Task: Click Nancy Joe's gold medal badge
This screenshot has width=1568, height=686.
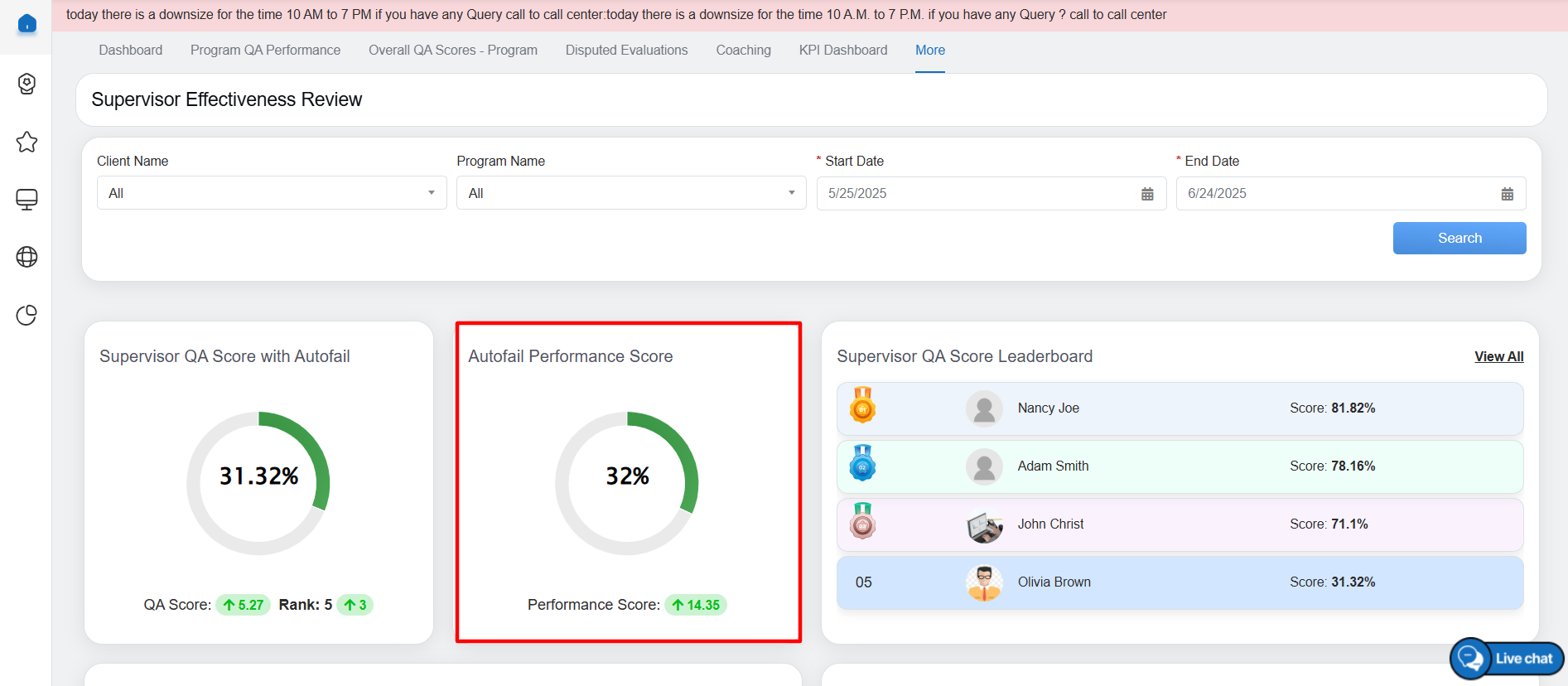Action: (x=862, y=406)
